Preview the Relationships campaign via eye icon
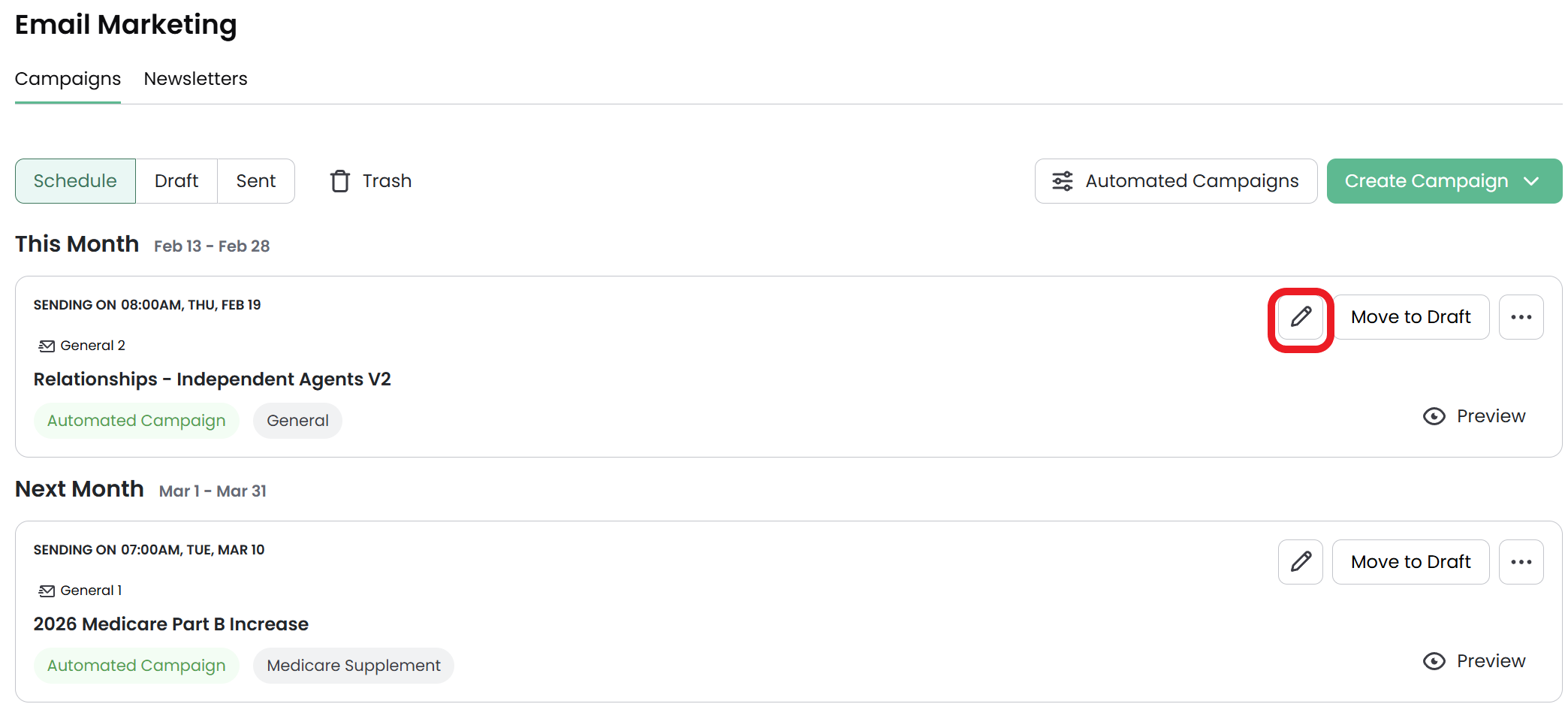 pos(1434,416)
